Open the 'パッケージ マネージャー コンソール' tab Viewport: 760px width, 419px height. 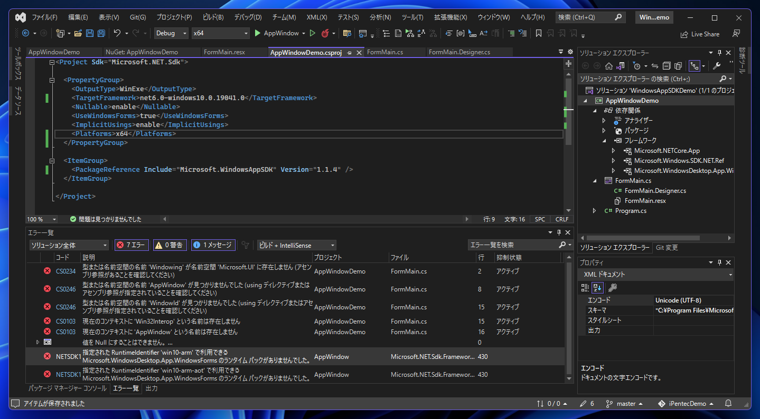coord(67,388)
